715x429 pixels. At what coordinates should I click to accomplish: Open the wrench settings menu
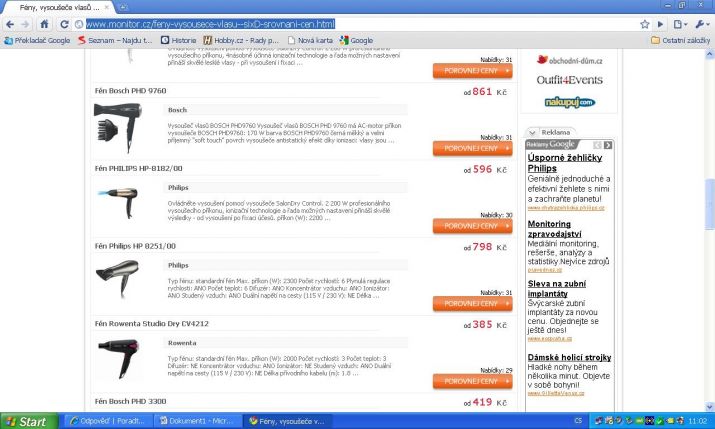click(x=701, y=24)
